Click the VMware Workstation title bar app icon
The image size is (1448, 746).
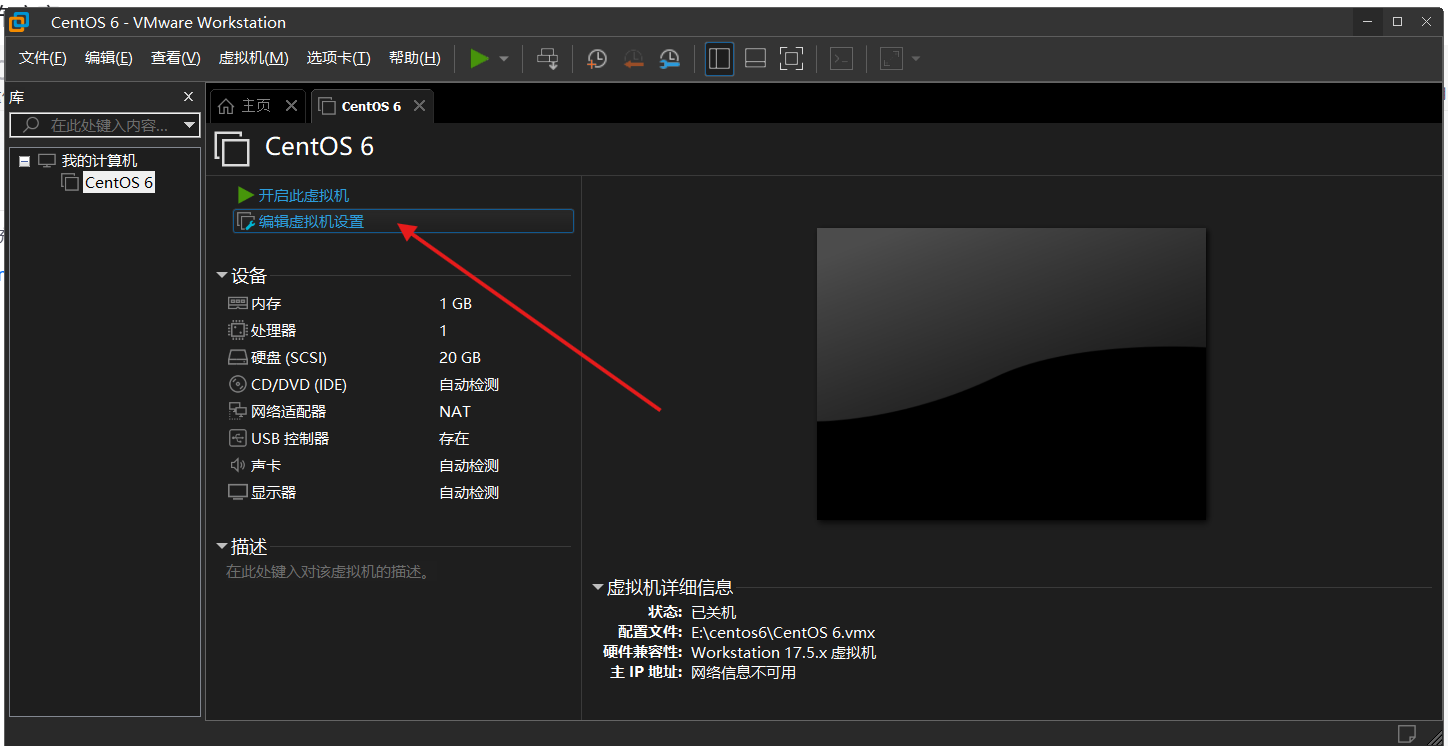18,22
